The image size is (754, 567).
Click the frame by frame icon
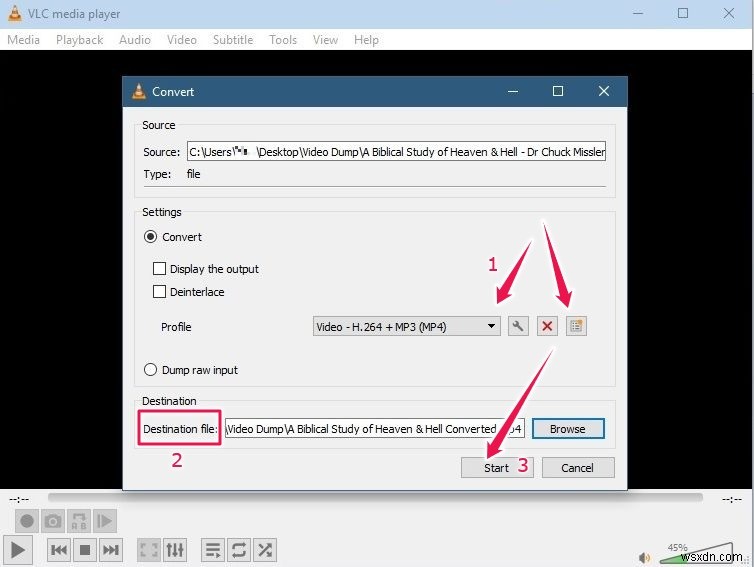(x=104, y=521)
